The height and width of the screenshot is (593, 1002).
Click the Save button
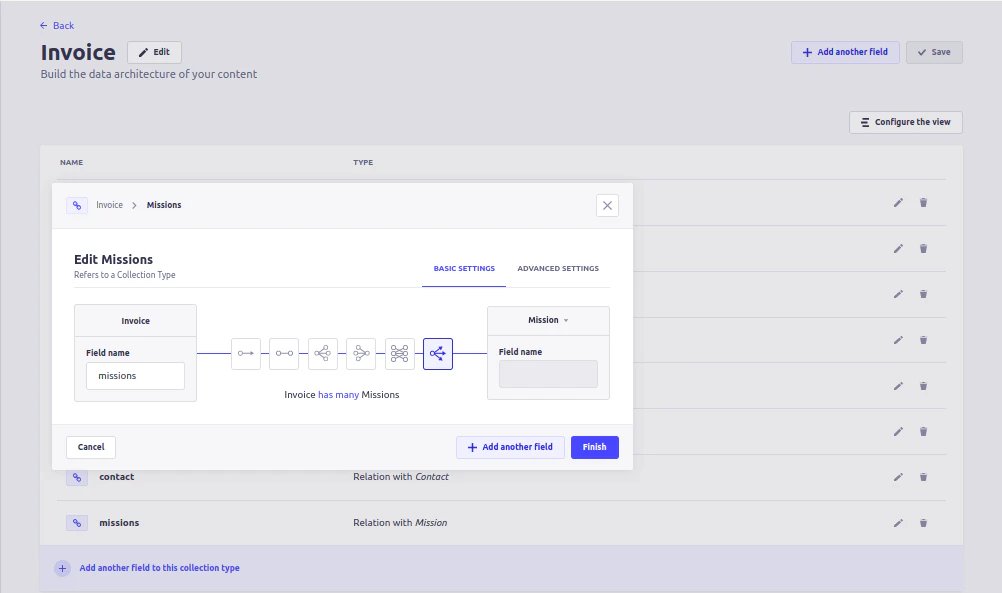pyautogui.click(x=933, y=51)
